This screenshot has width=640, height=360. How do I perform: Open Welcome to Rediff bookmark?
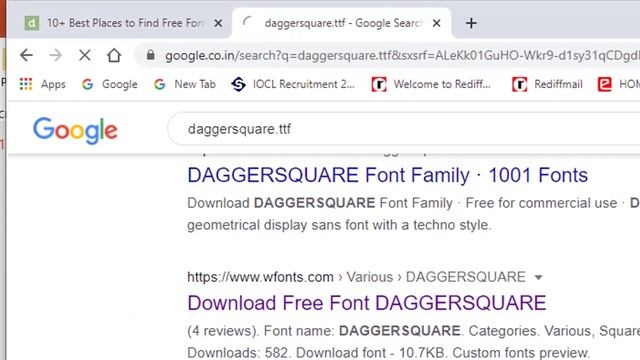click(x=431, y=84)
